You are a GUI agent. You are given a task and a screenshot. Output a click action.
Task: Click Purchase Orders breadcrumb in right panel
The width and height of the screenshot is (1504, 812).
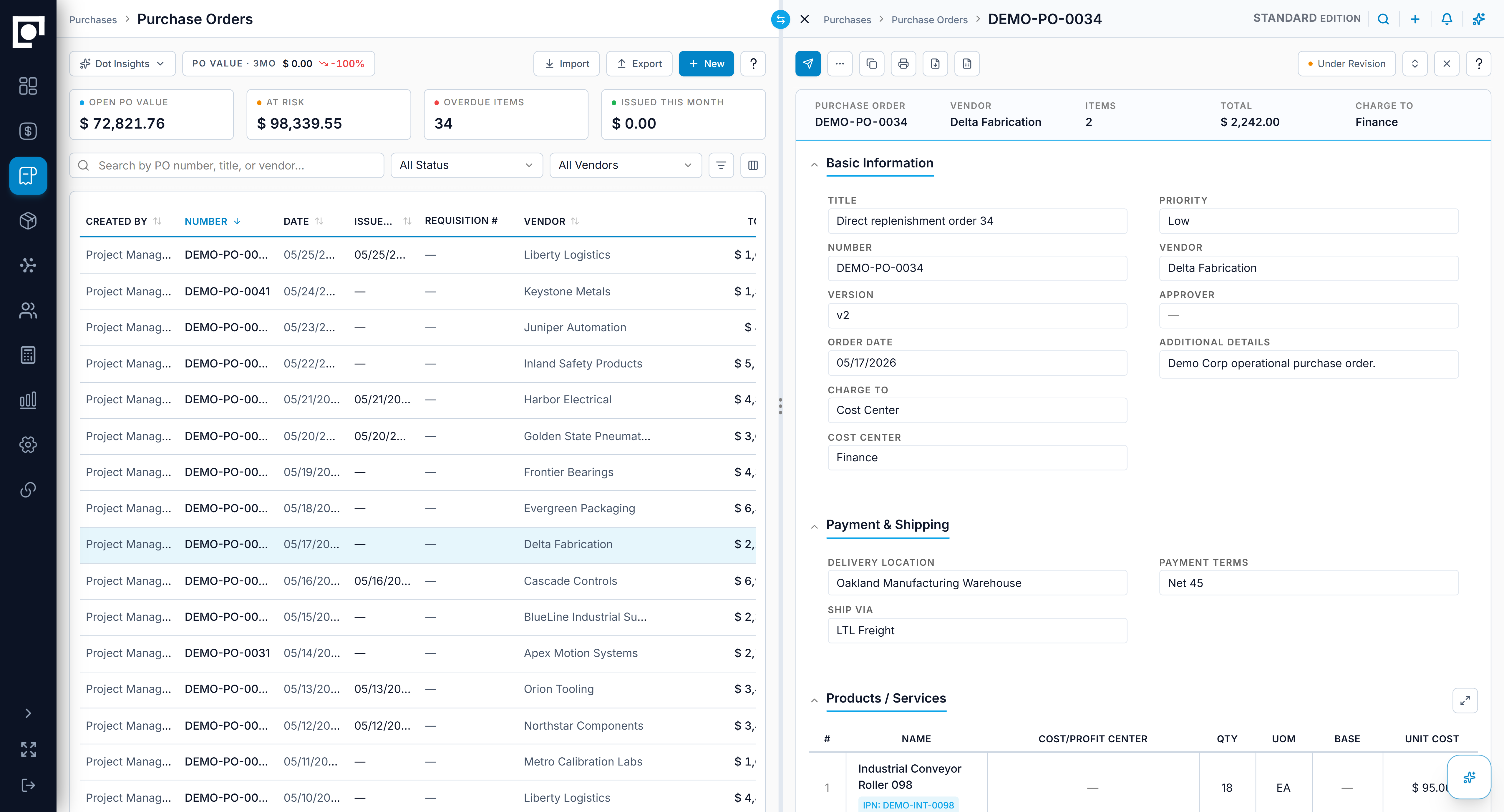[x=929, y=20]
